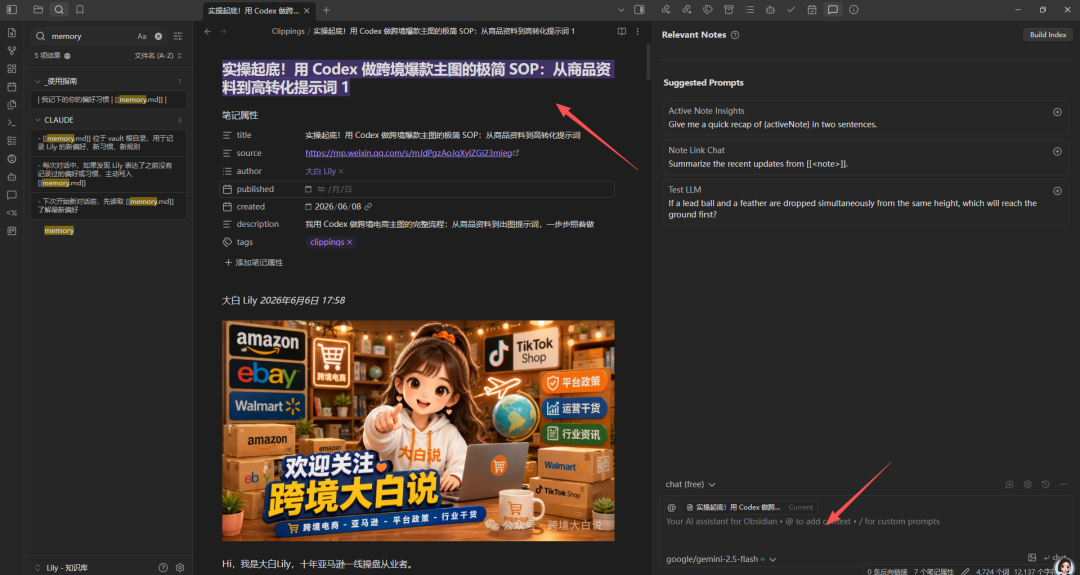Open the canvas grid ribbon icon
The image size is (1080, 575).
click(12, 69)
